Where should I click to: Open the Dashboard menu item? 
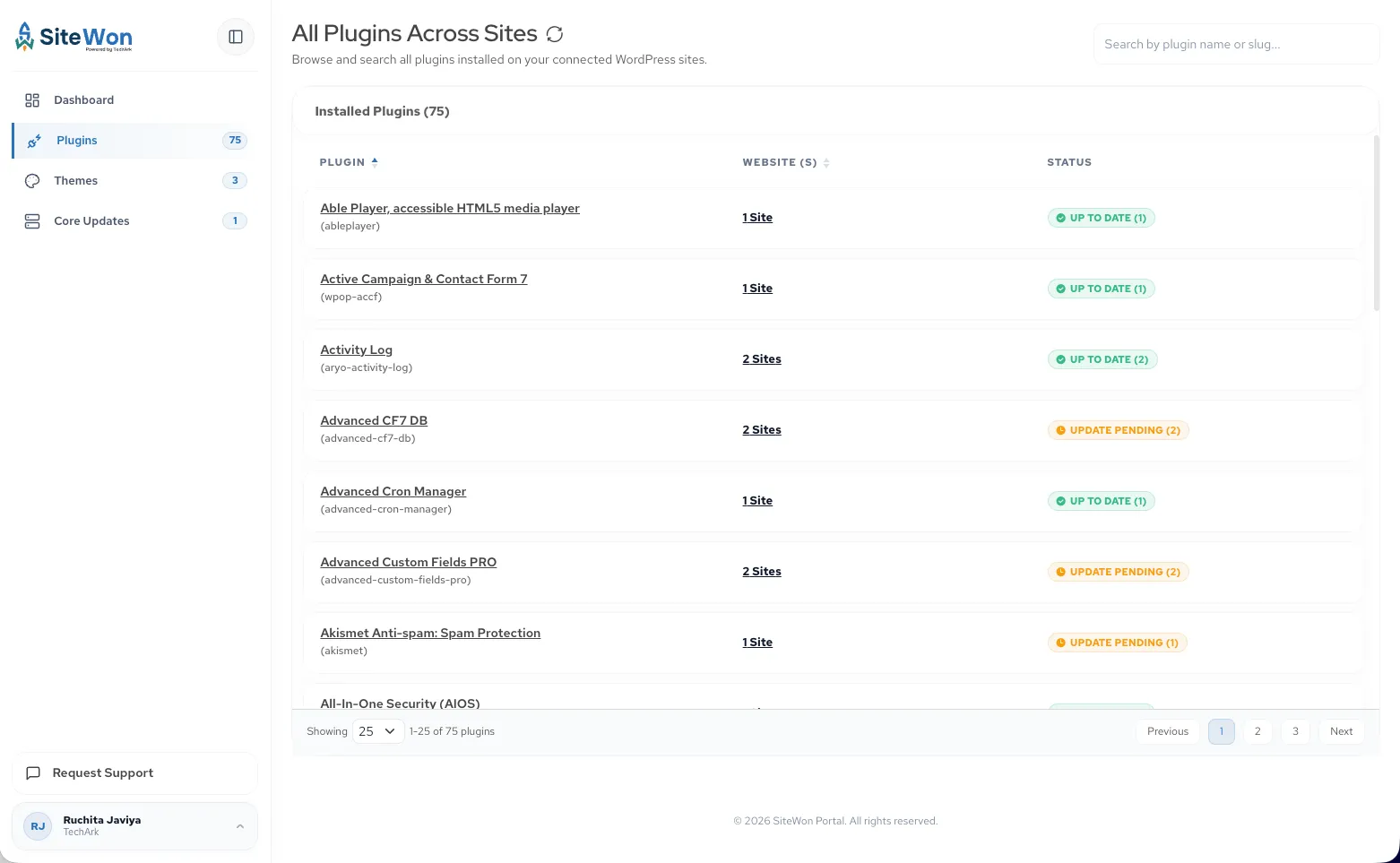(x=134, y=100)
